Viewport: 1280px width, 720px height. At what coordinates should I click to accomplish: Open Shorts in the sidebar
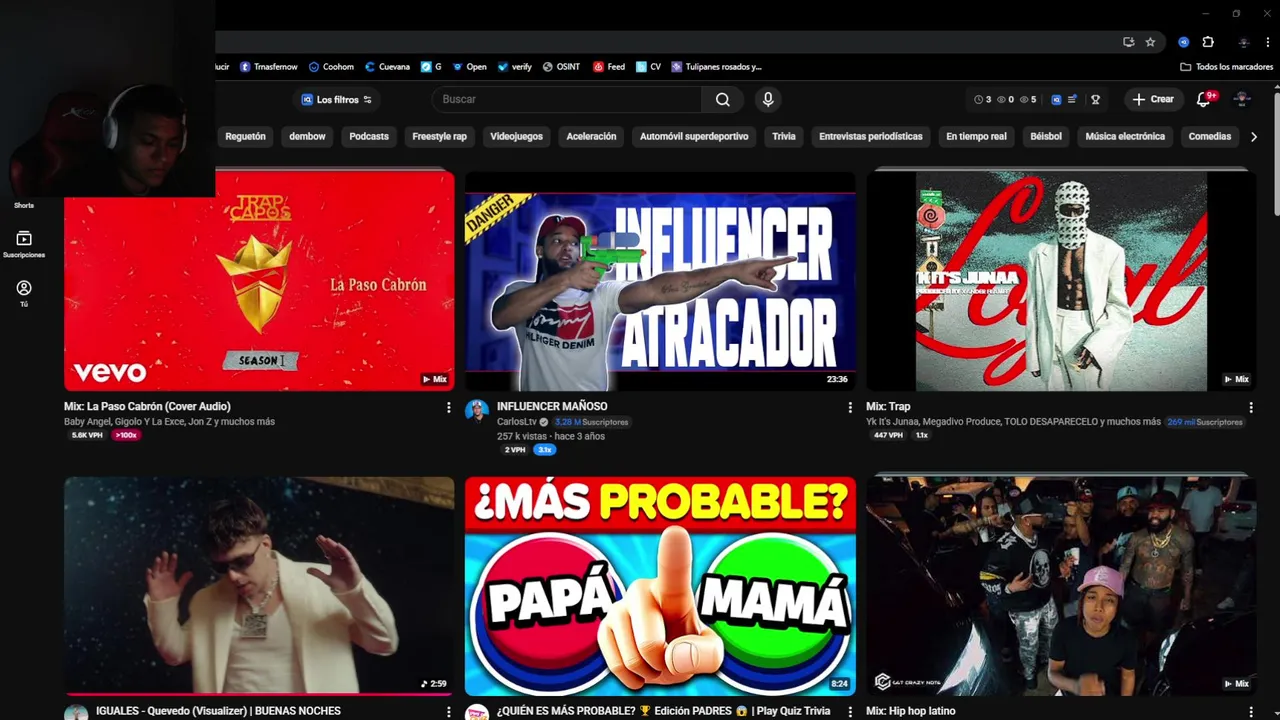click(x=24, y=205)
